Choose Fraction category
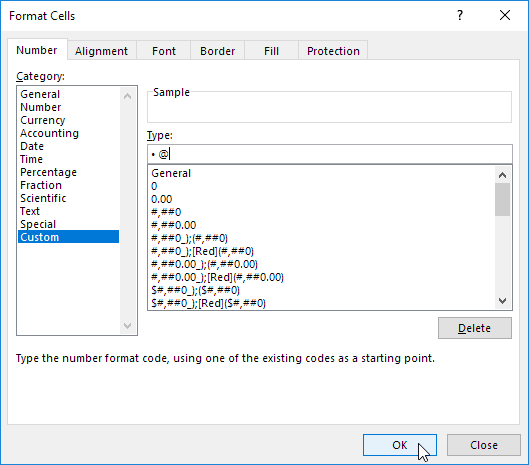529x465 pixels. click(x=68, y=185)
